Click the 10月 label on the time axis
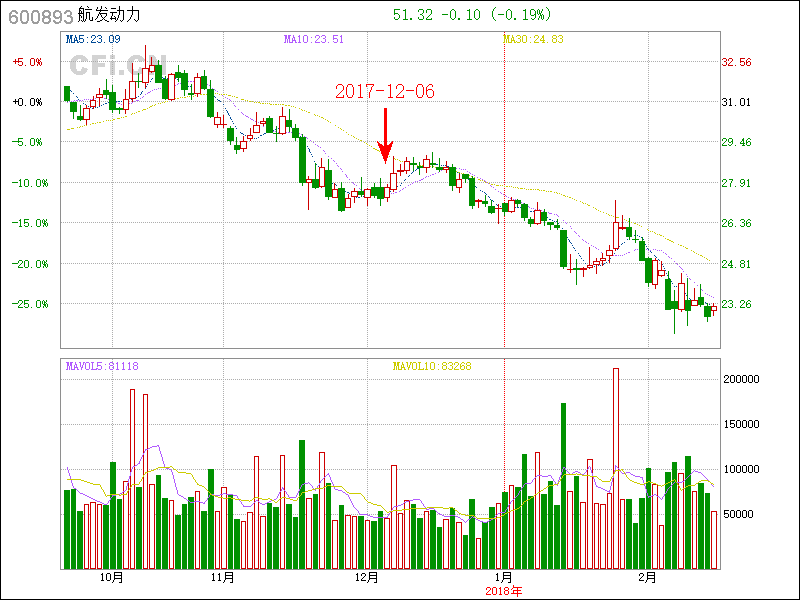This screenshot has width=800, height=600. coord(111,578)
